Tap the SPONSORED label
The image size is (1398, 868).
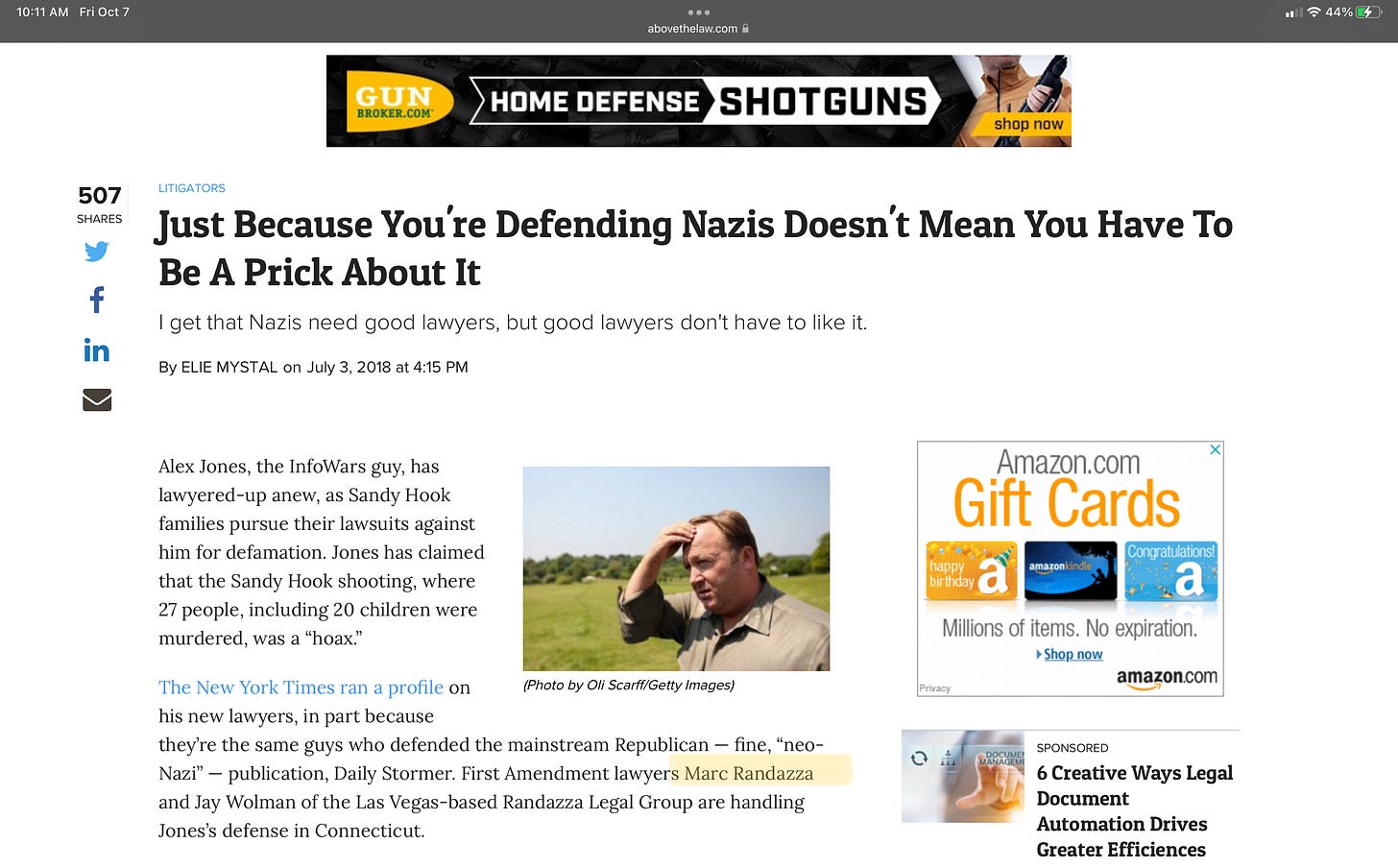click(1073, 748)
